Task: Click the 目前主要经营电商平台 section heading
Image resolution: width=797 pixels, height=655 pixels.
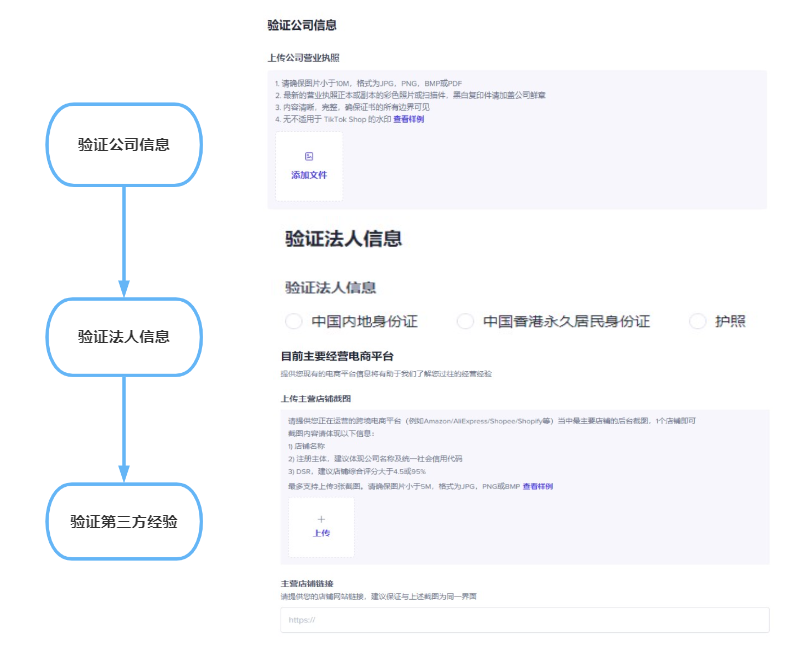Action: 337,356
